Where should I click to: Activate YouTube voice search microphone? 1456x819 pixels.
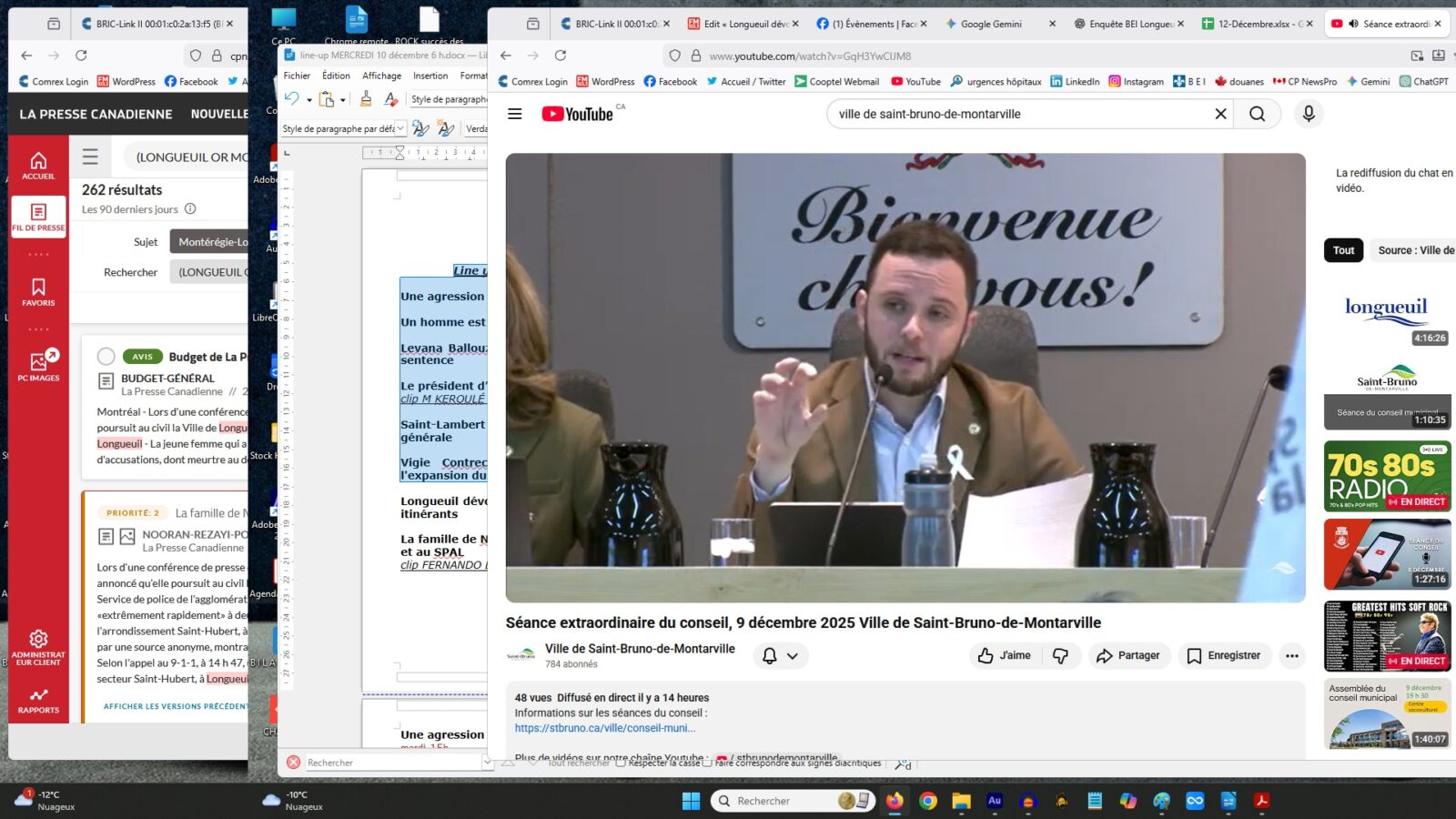1308,114
